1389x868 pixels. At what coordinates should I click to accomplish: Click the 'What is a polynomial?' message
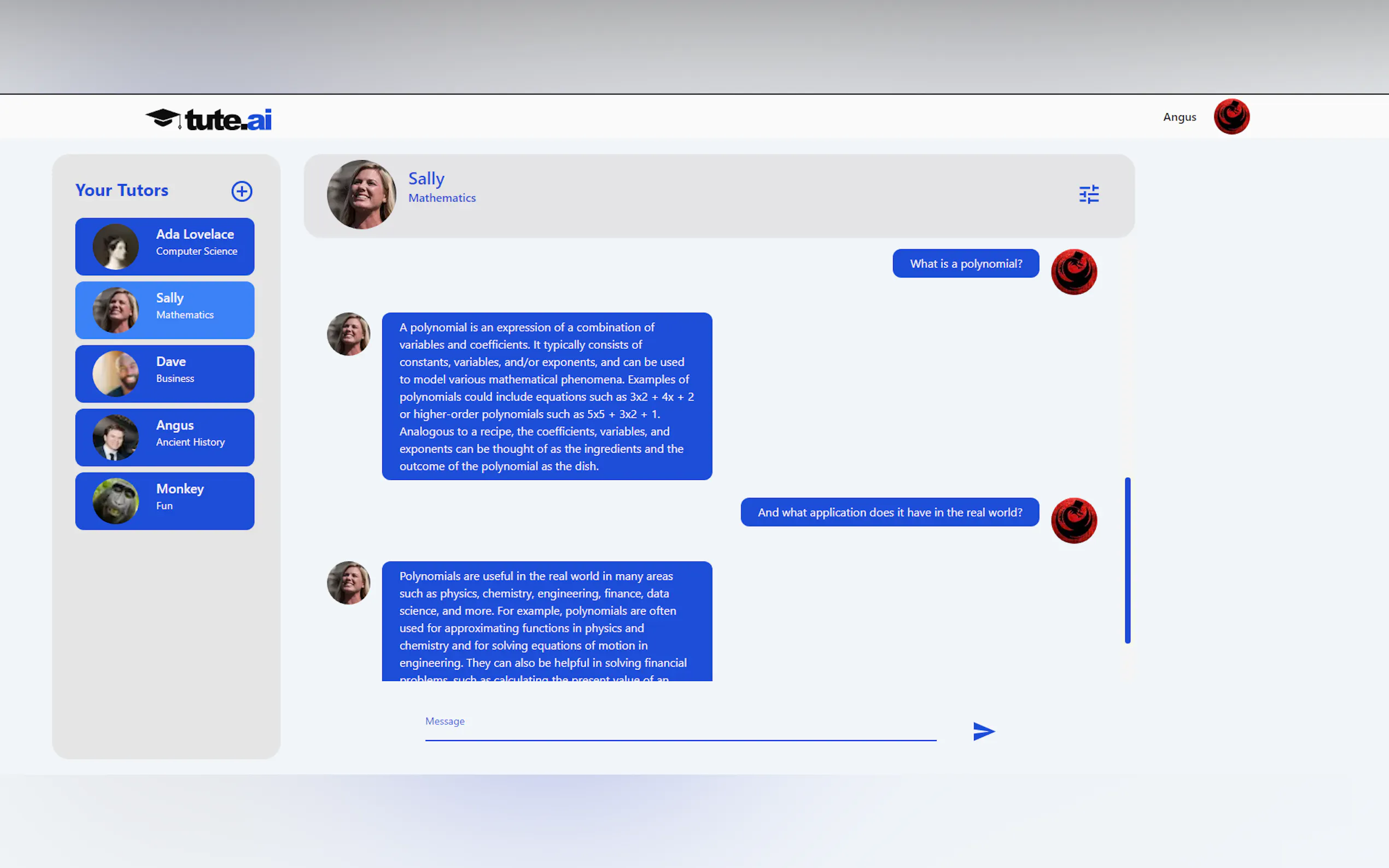(966, 263)
